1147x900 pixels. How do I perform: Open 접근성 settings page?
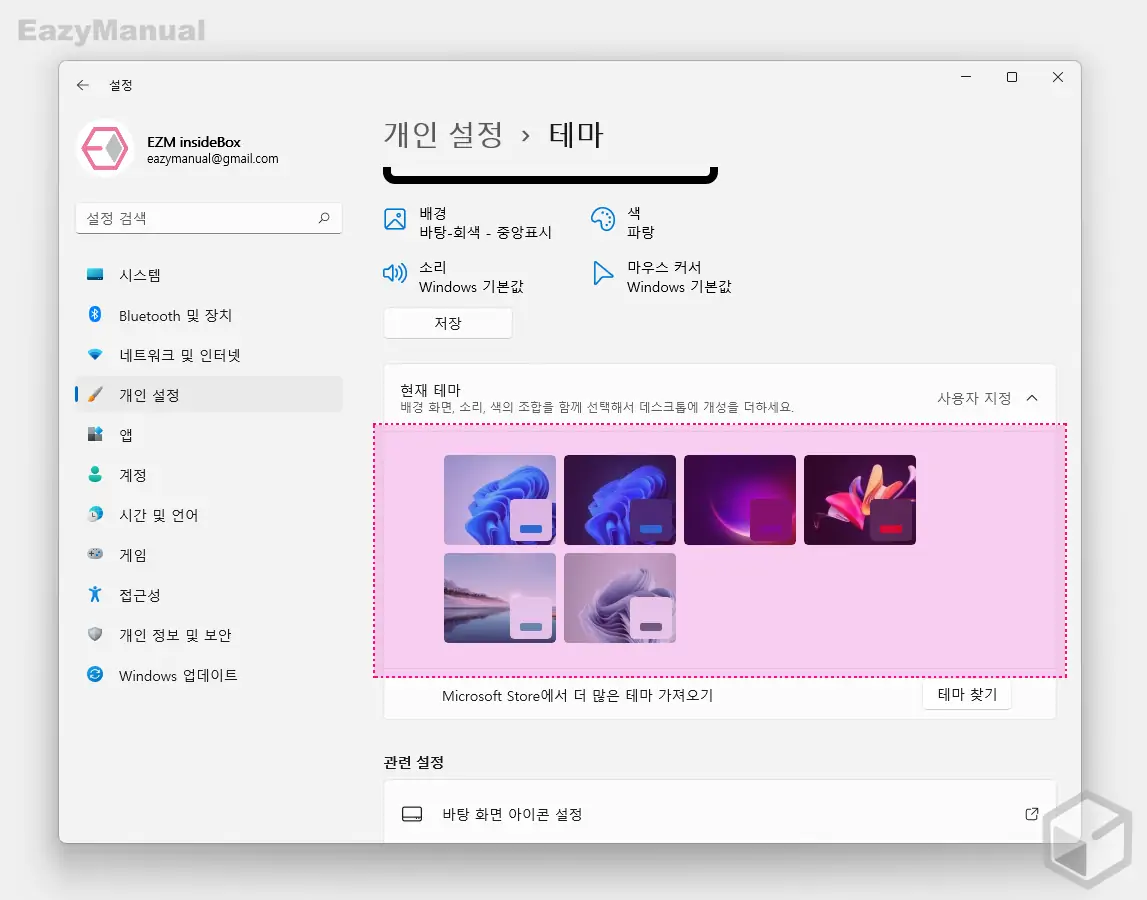(208, 595)
